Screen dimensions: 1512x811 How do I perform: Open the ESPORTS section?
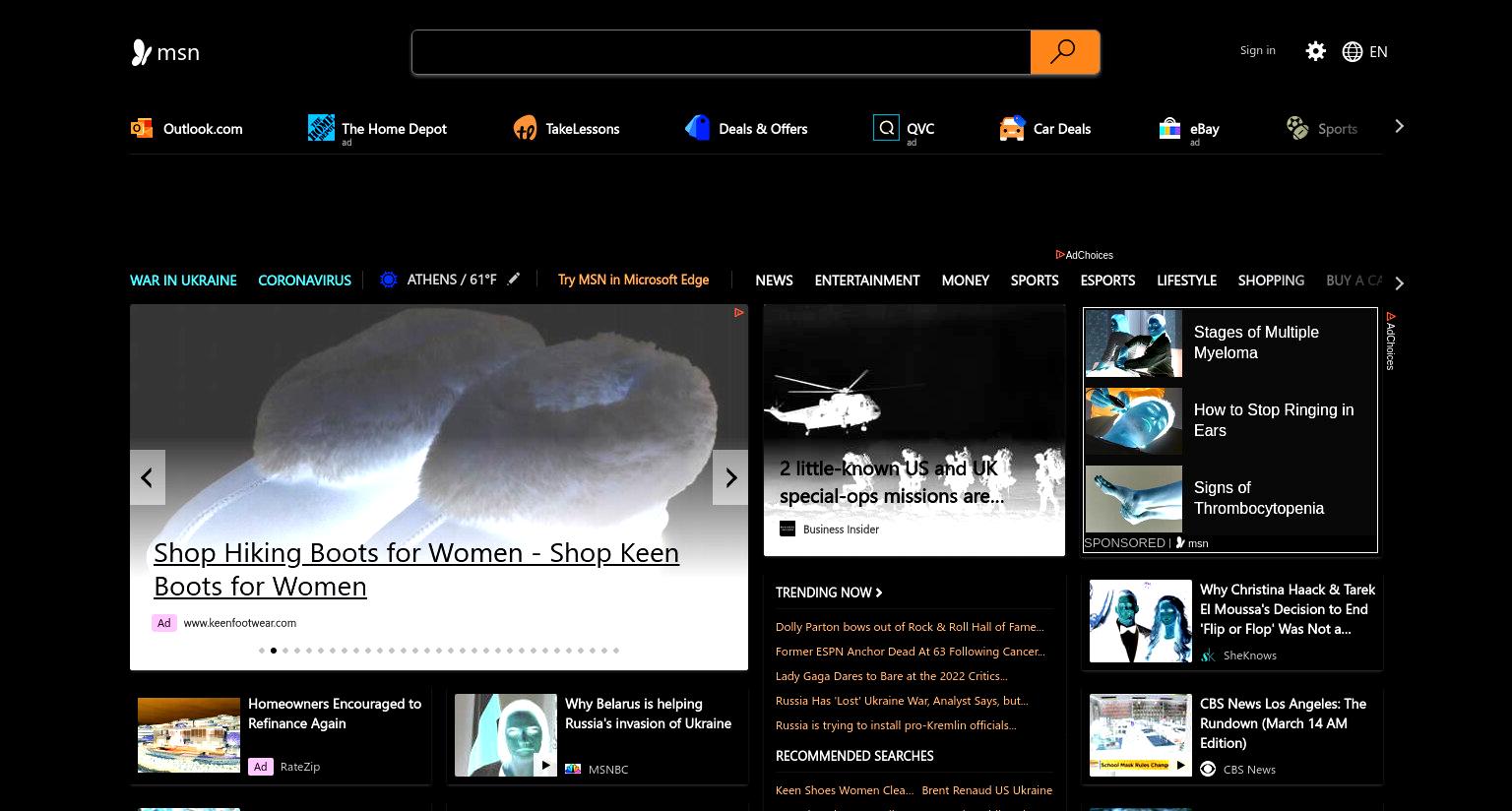pos(1107,281)
